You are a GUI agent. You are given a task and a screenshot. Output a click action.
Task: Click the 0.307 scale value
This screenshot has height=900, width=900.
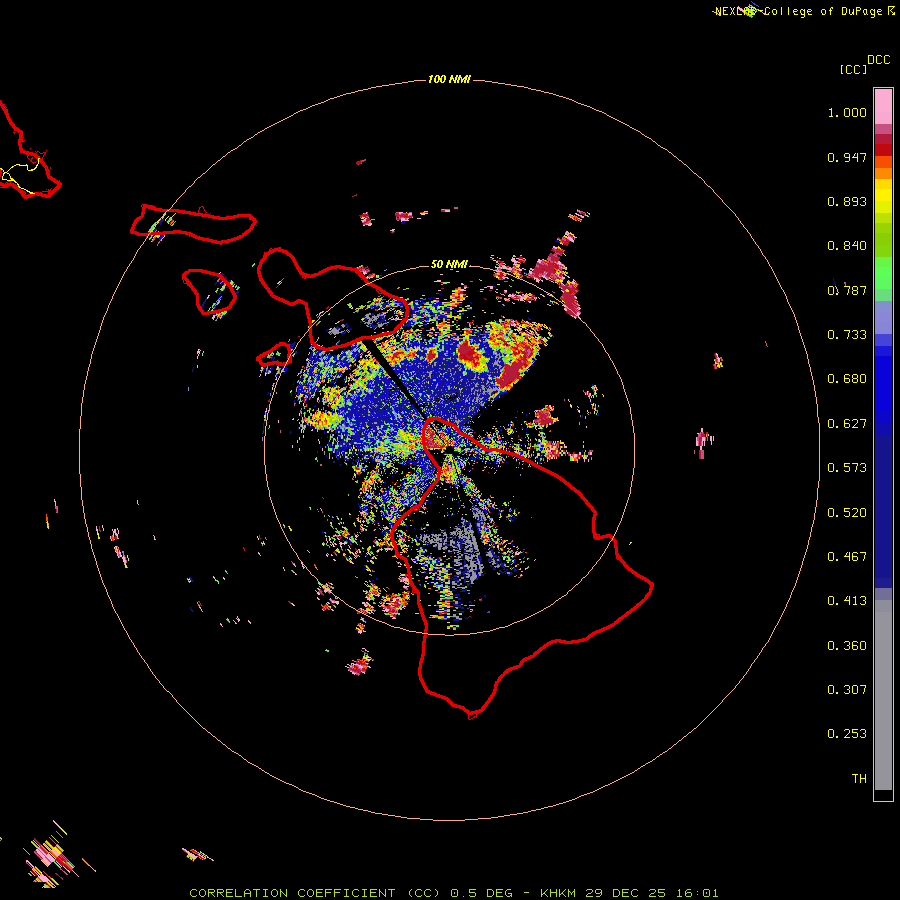tap(847, 690)
